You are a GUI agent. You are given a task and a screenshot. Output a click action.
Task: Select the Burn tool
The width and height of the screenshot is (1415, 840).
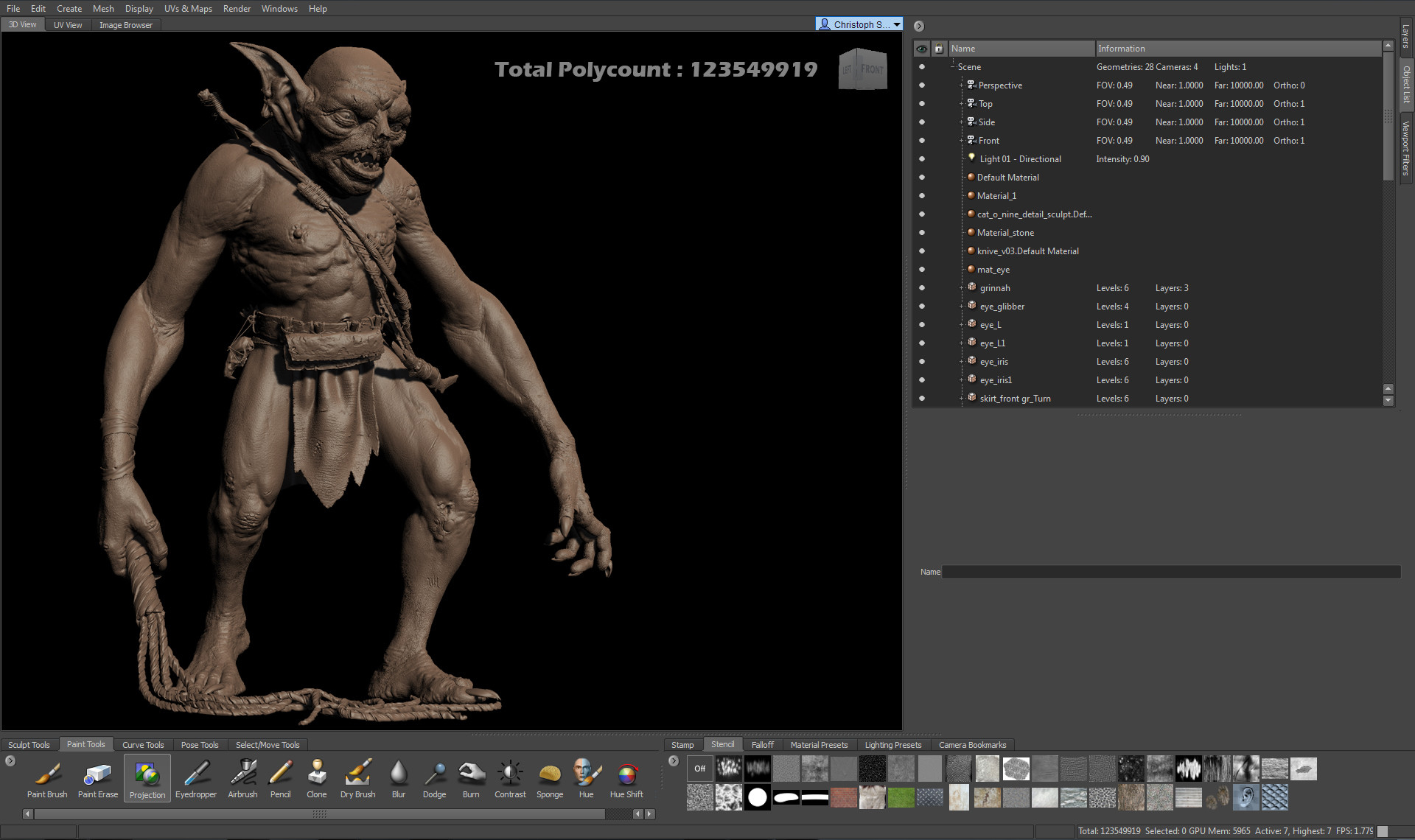(471, 780)
